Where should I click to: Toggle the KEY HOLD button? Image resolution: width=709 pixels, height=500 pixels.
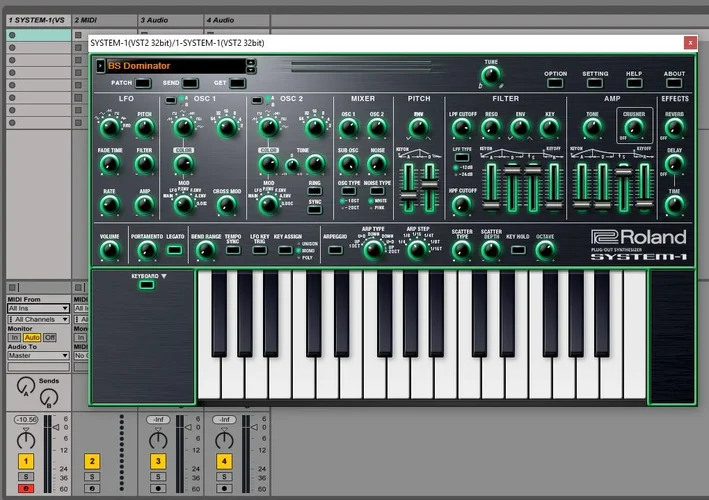point(518,250)
